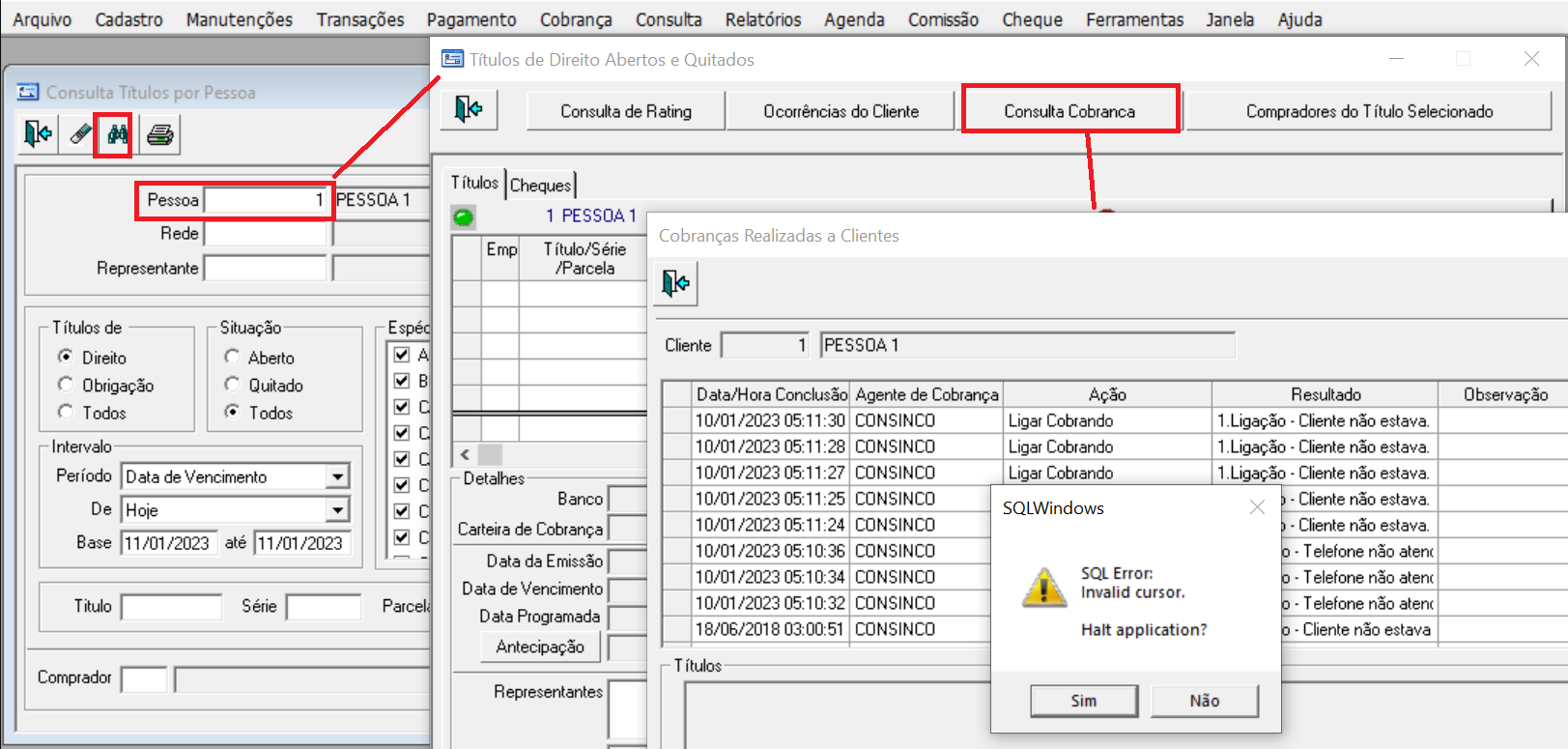
Task: Open the Relatórios menu
Action: coord(763,19)
